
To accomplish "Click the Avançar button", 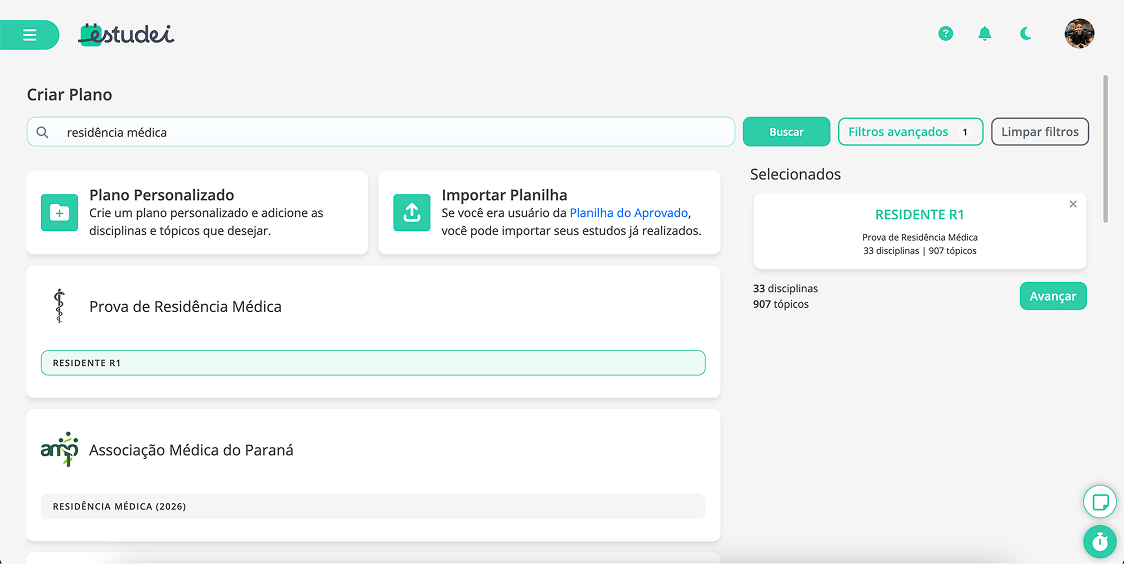I will coord(1052,296).
